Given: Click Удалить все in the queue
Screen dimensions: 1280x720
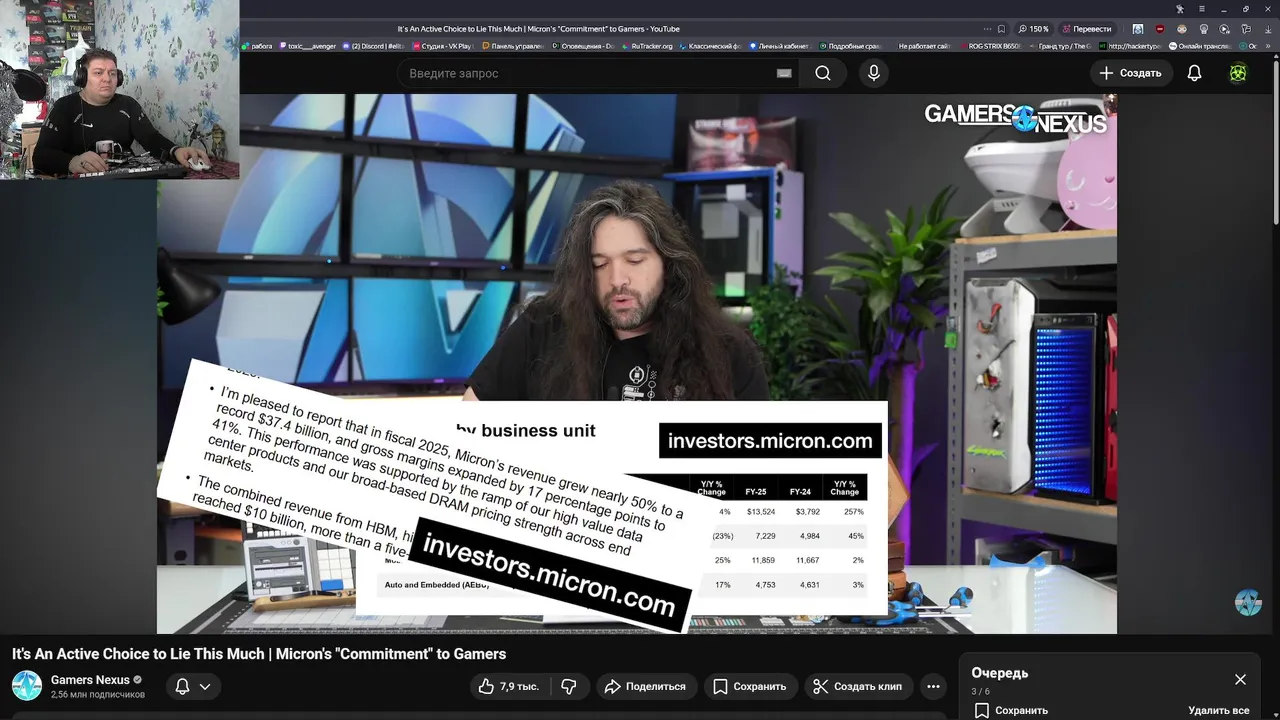Looking at the screenshot, I should 1219,710.
